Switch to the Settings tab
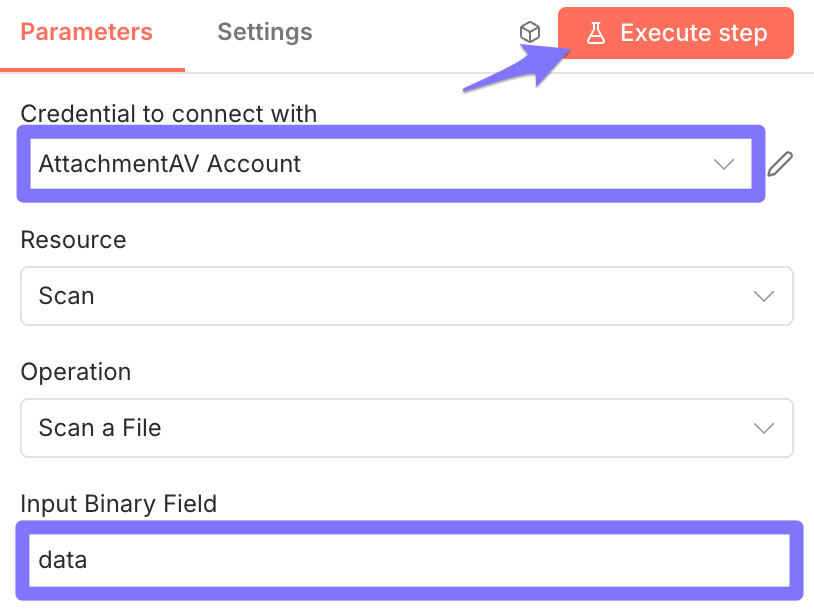The height and width of the screenshot is (616, 814). (x=264, y=31)
